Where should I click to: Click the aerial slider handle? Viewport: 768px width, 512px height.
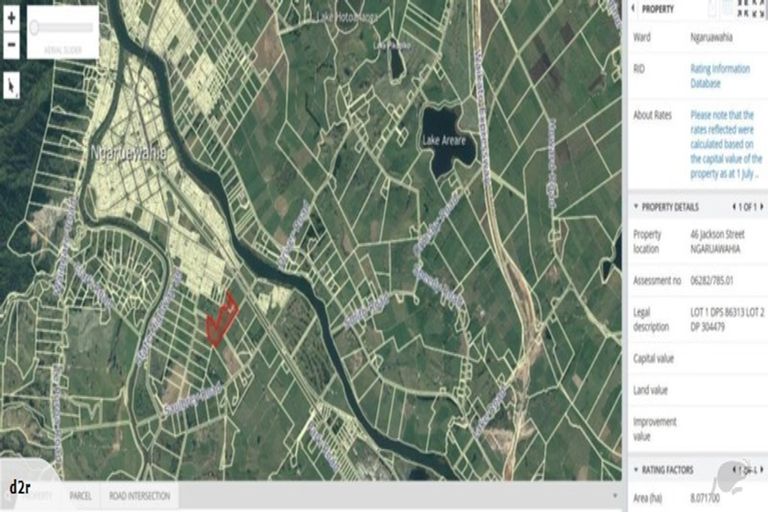34,27
